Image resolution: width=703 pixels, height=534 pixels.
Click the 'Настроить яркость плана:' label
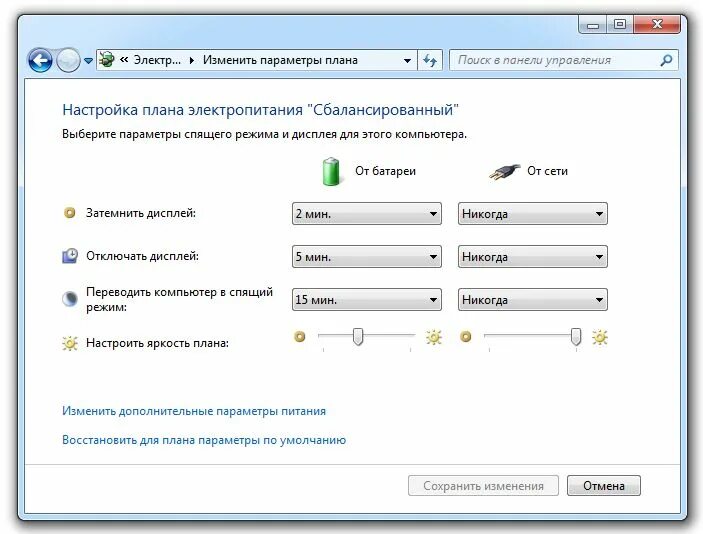(157, 343)
